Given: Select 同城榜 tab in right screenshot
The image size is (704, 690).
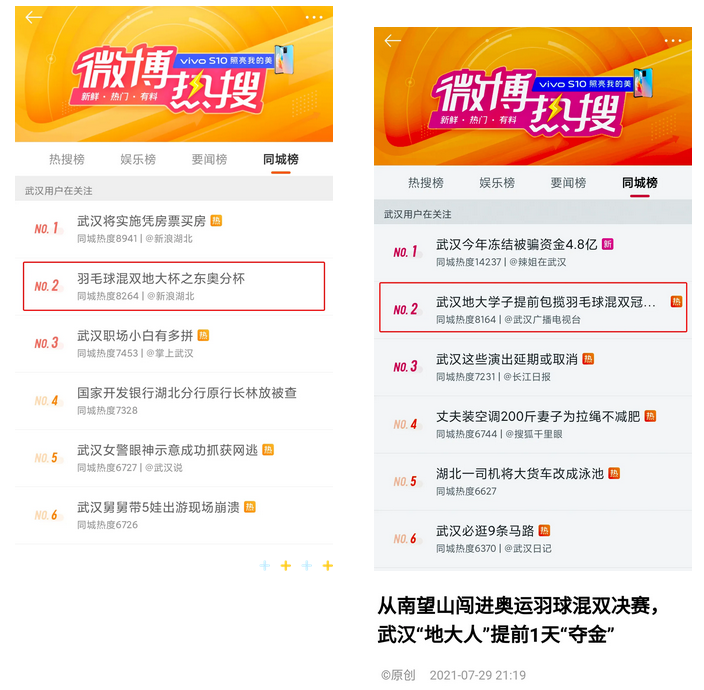Looking at the screenshot, I should [x=640, y=183].
